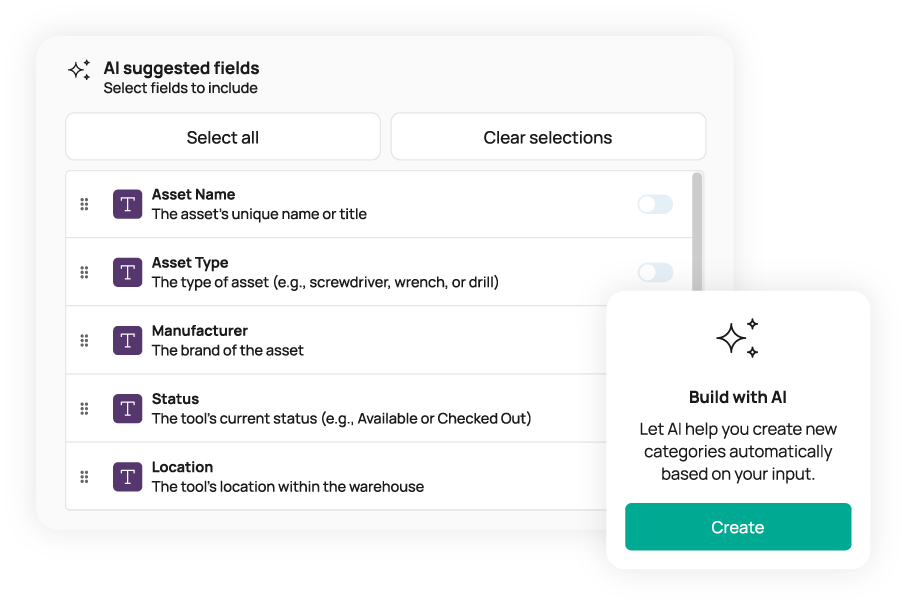Click the text-type icon for Asset Type

point(127,272)
